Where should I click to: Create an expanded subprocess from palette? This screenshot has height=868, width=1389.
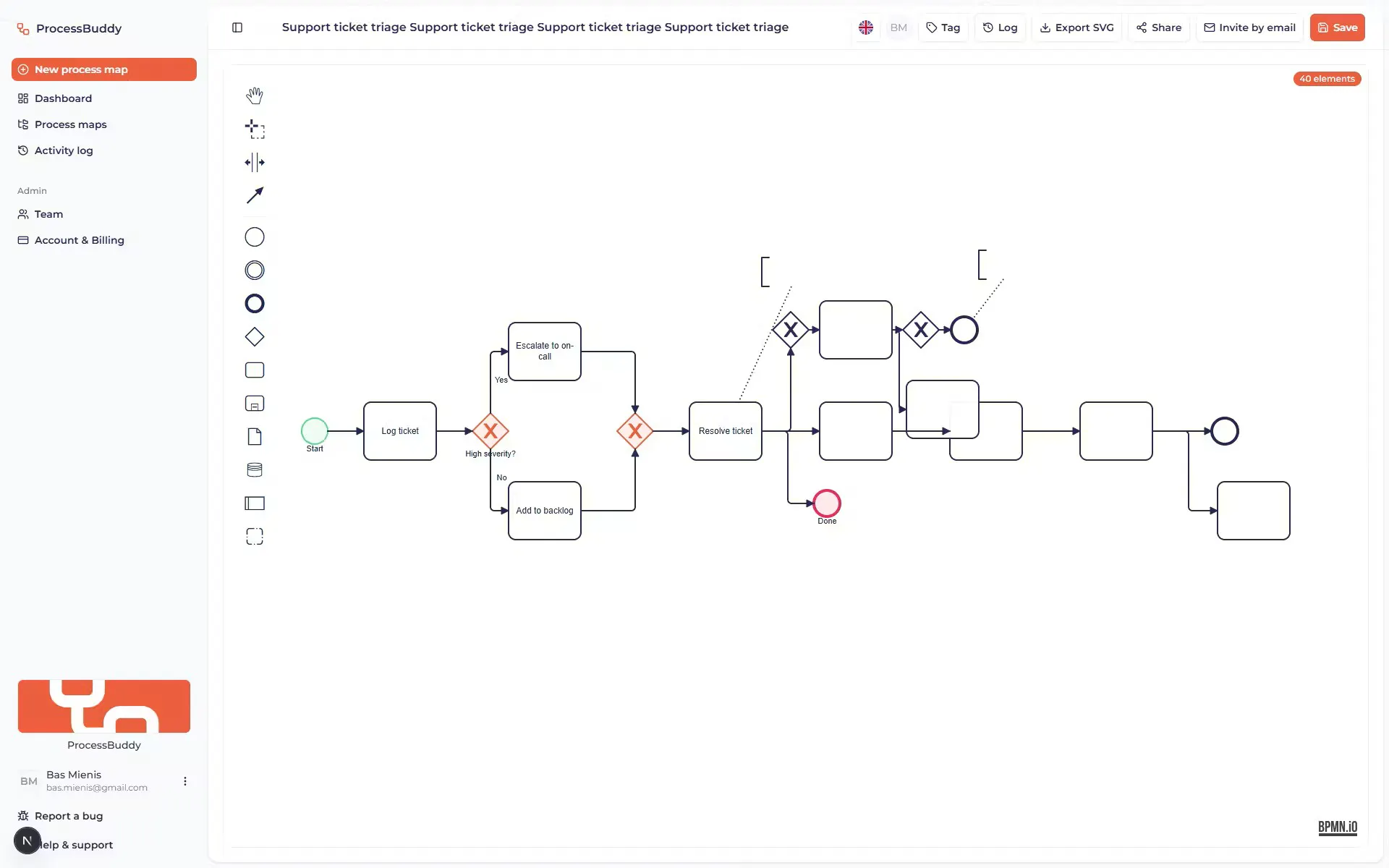click(255, 404)
